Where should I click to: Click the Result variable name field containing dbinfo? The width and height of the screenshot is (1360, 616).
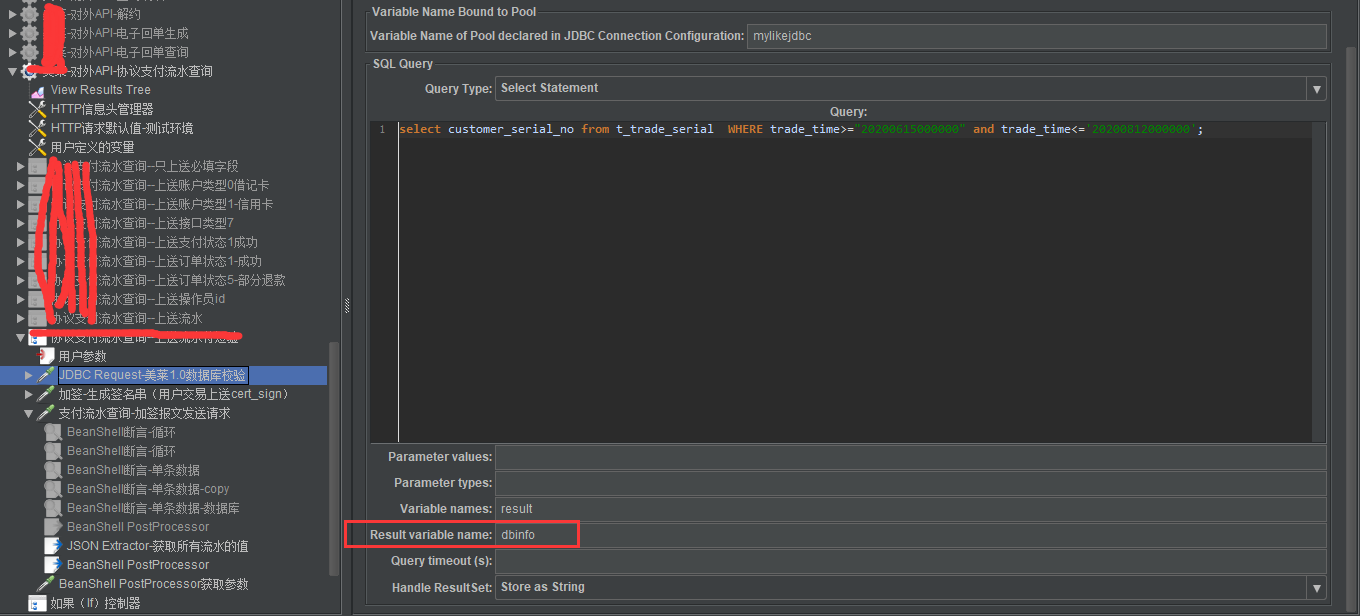click(x=910, y=535)
